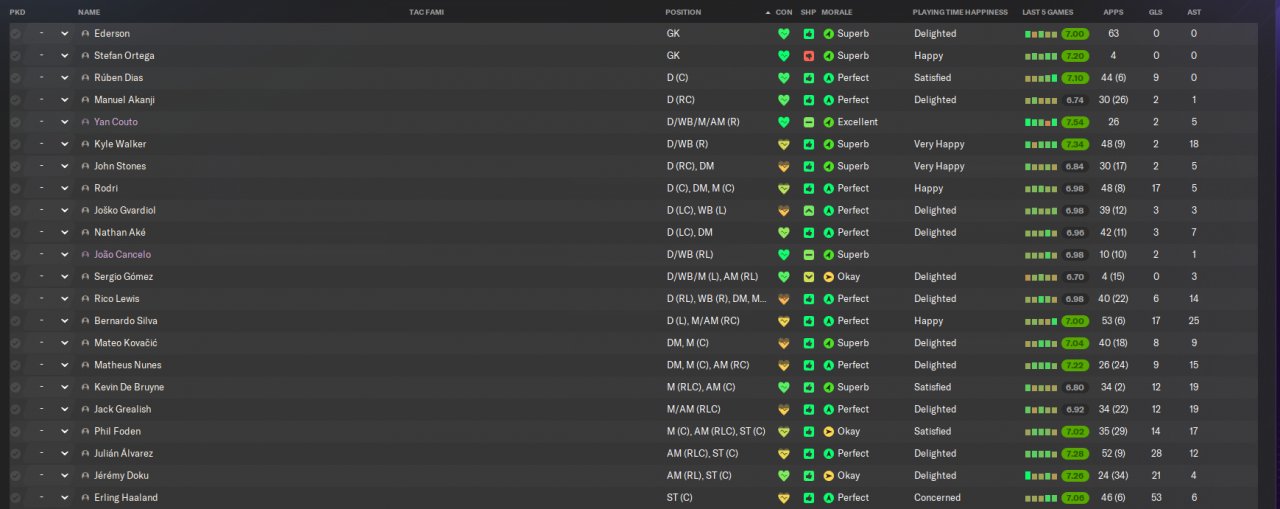1280x509 pixels.
Task: Toggle the picked checkbox for Bernardo Silva
Action: point(15,321)
